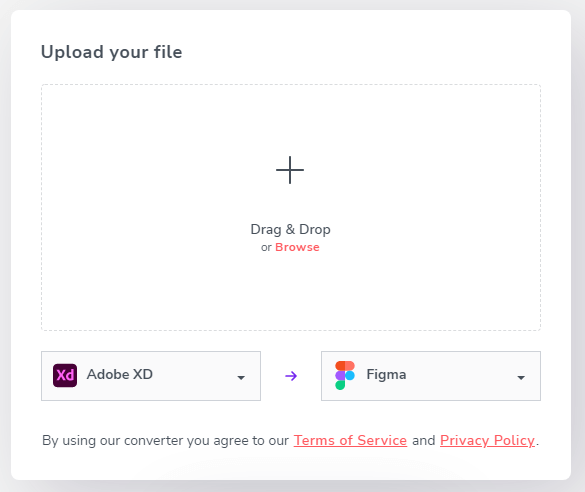Click the Drag & Drop text
This screenshot has height=492, width=585.
(x=290, y=229)
